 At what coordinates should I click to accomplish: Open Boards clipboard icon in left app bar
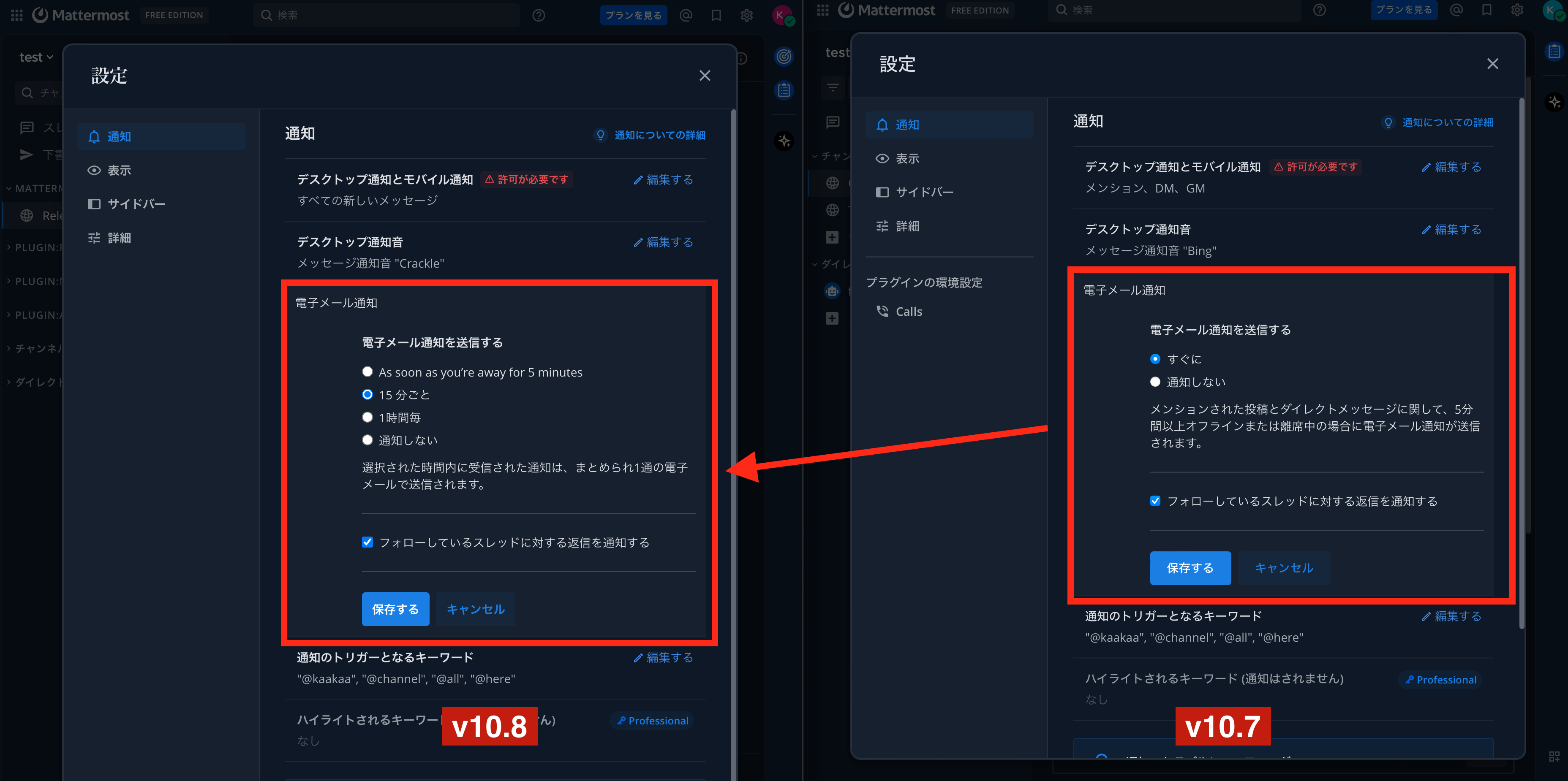pos(784,91)
